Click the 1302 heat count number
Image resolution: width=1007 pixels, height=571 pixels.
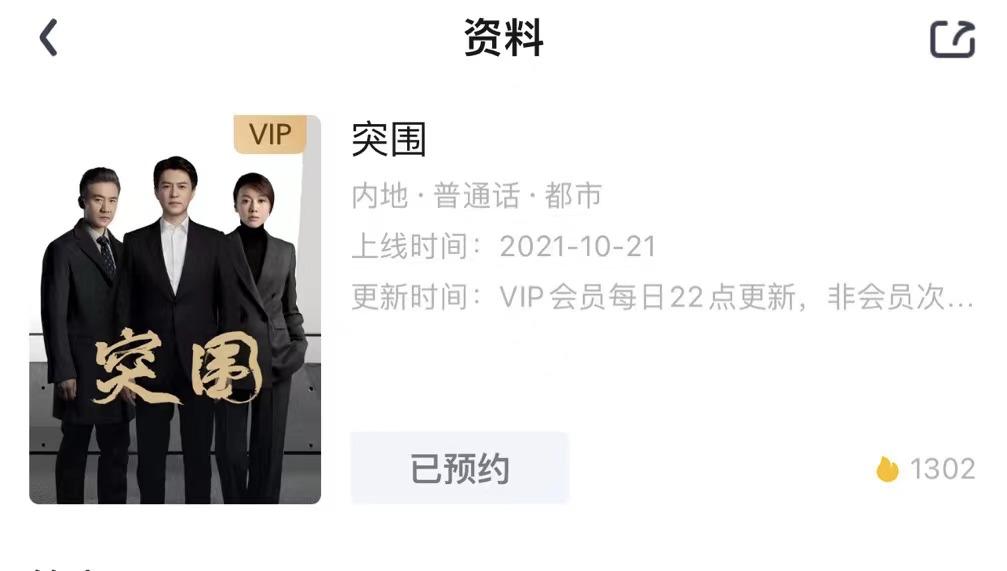[943, 469]
